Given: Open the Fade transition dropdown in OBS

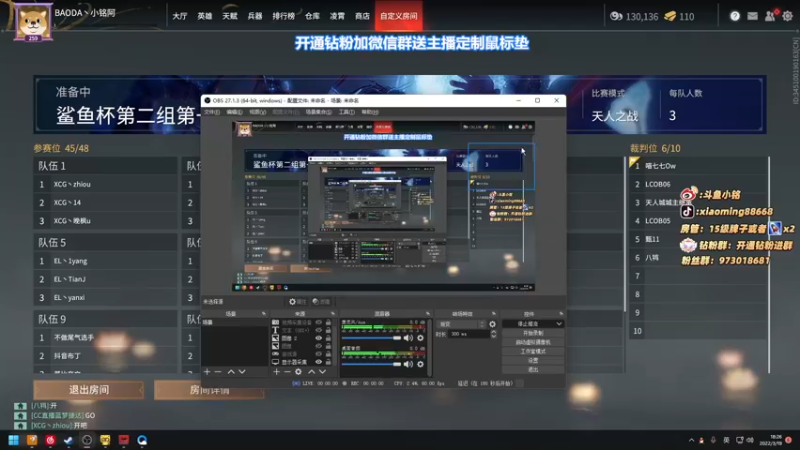Looking at the screenshot, I should (x=461, y=324).
